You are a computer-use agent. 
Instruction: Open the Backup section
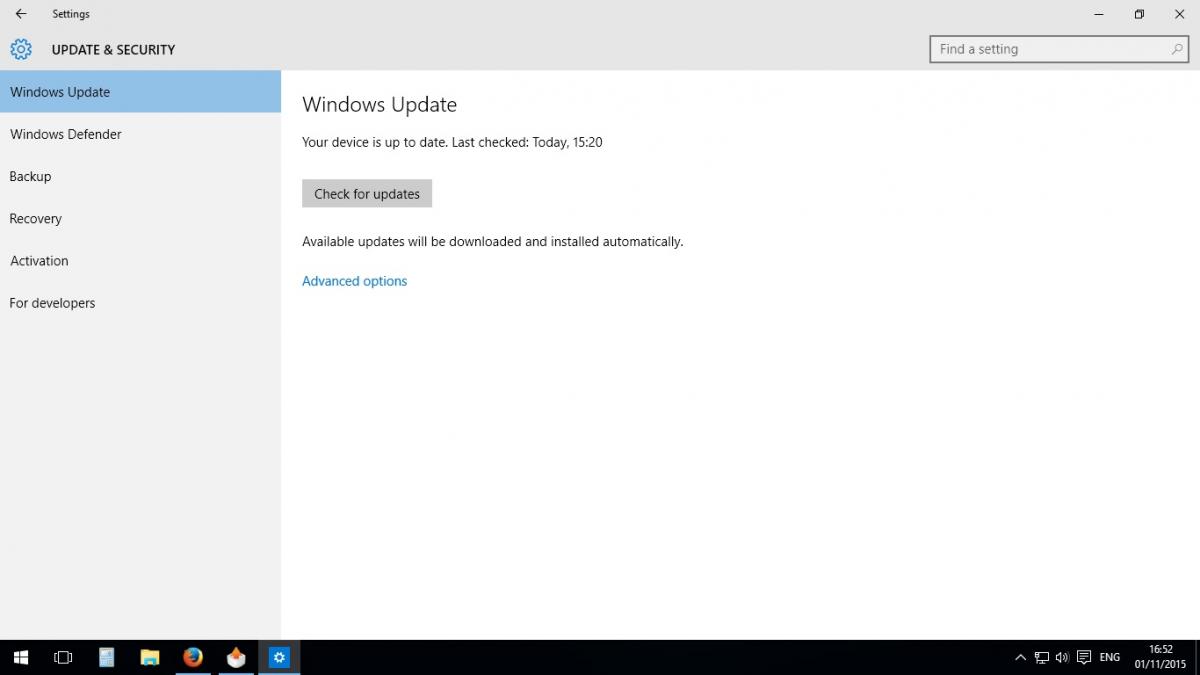point(140,176)
